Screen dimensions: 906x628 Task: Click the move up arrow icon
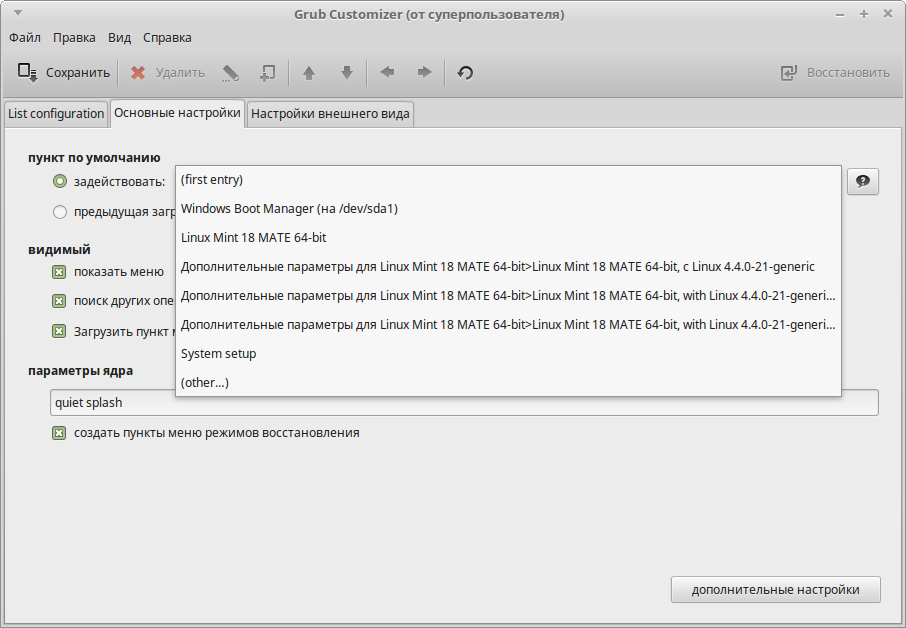coord(309,73)
